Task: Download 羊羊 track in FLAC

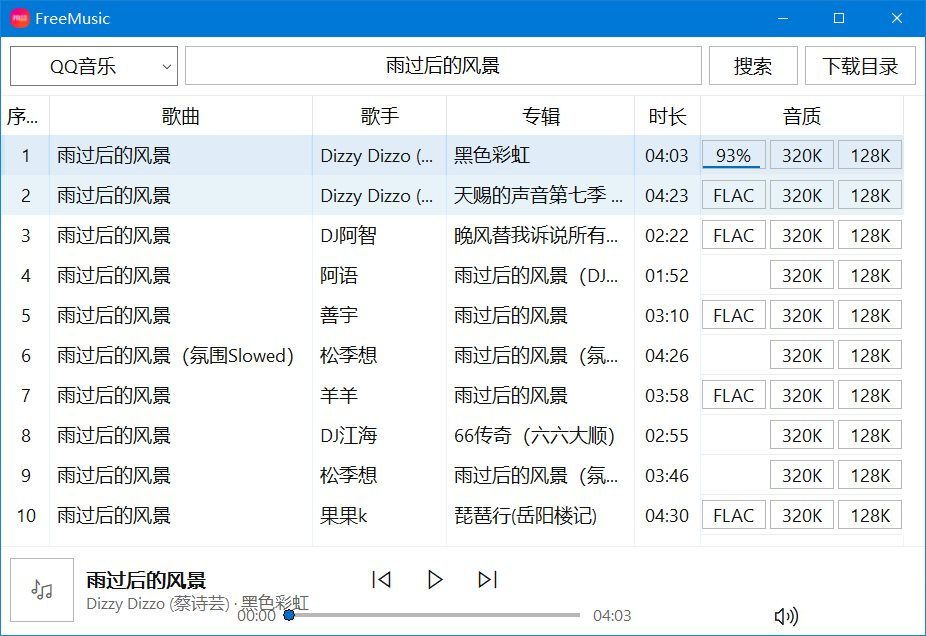Action: [x=733, y=395]
